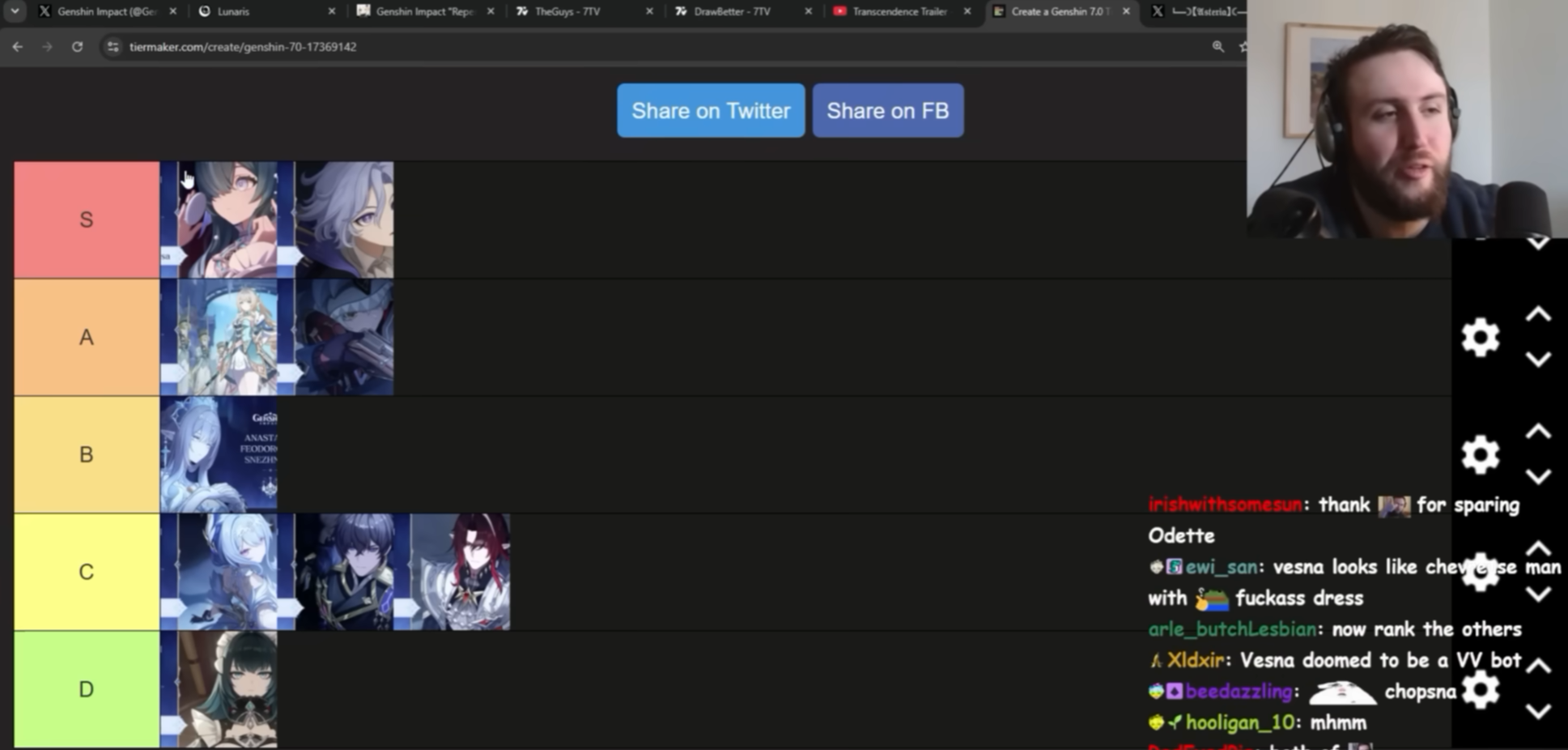Image resolution: width=1568 pixels, height=750 pixels.
Task: Click chat username hooligan_10
Action: (x=1239, y=722)
